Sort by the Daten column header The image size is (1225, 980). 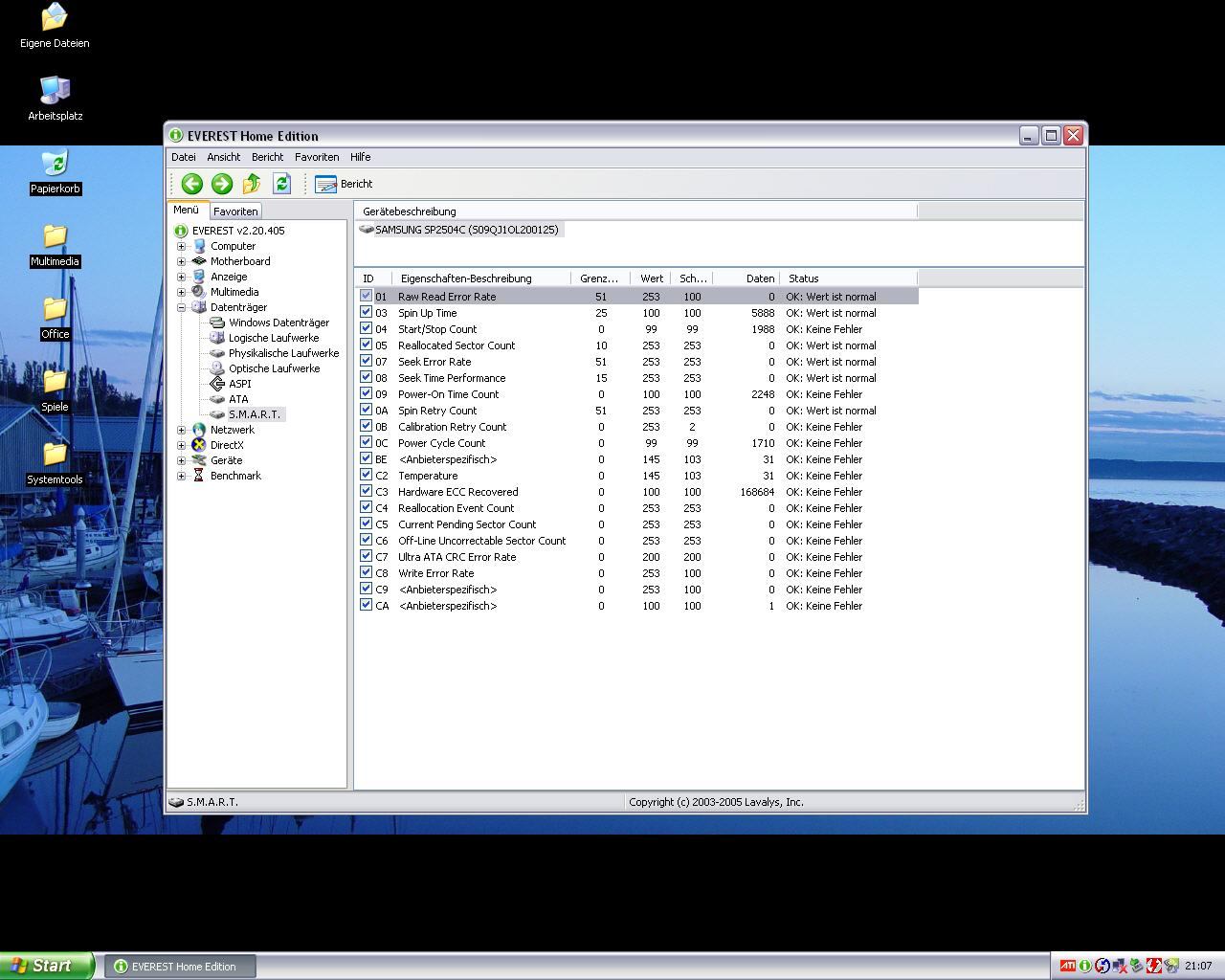tap(746, 278)
